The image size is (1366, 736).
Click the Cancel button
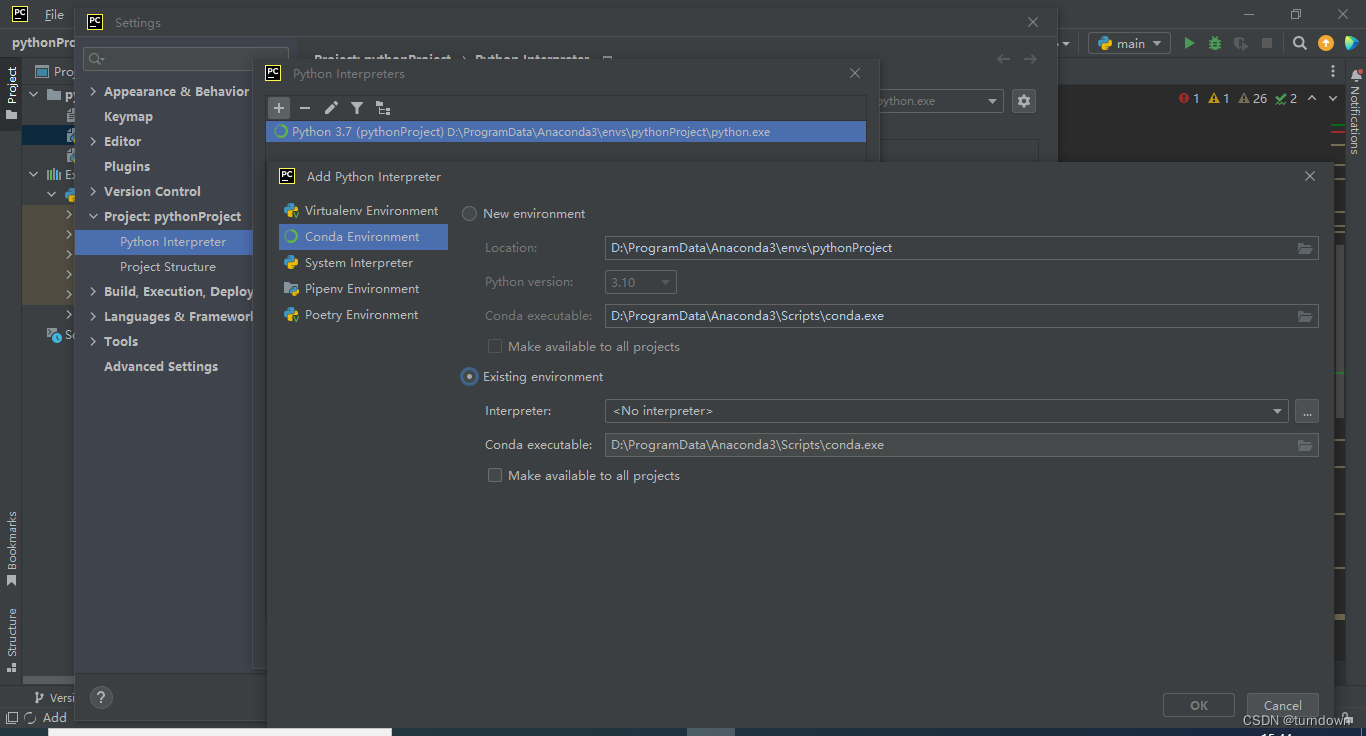[1282, 705]
